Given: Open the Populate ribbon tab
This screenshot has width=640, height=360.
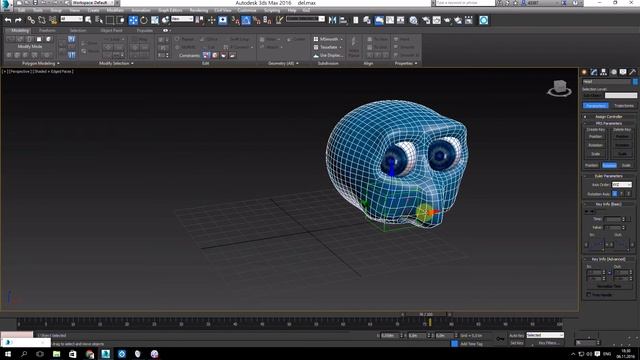Looking at the screenshot, I should (x=144, y=31).
